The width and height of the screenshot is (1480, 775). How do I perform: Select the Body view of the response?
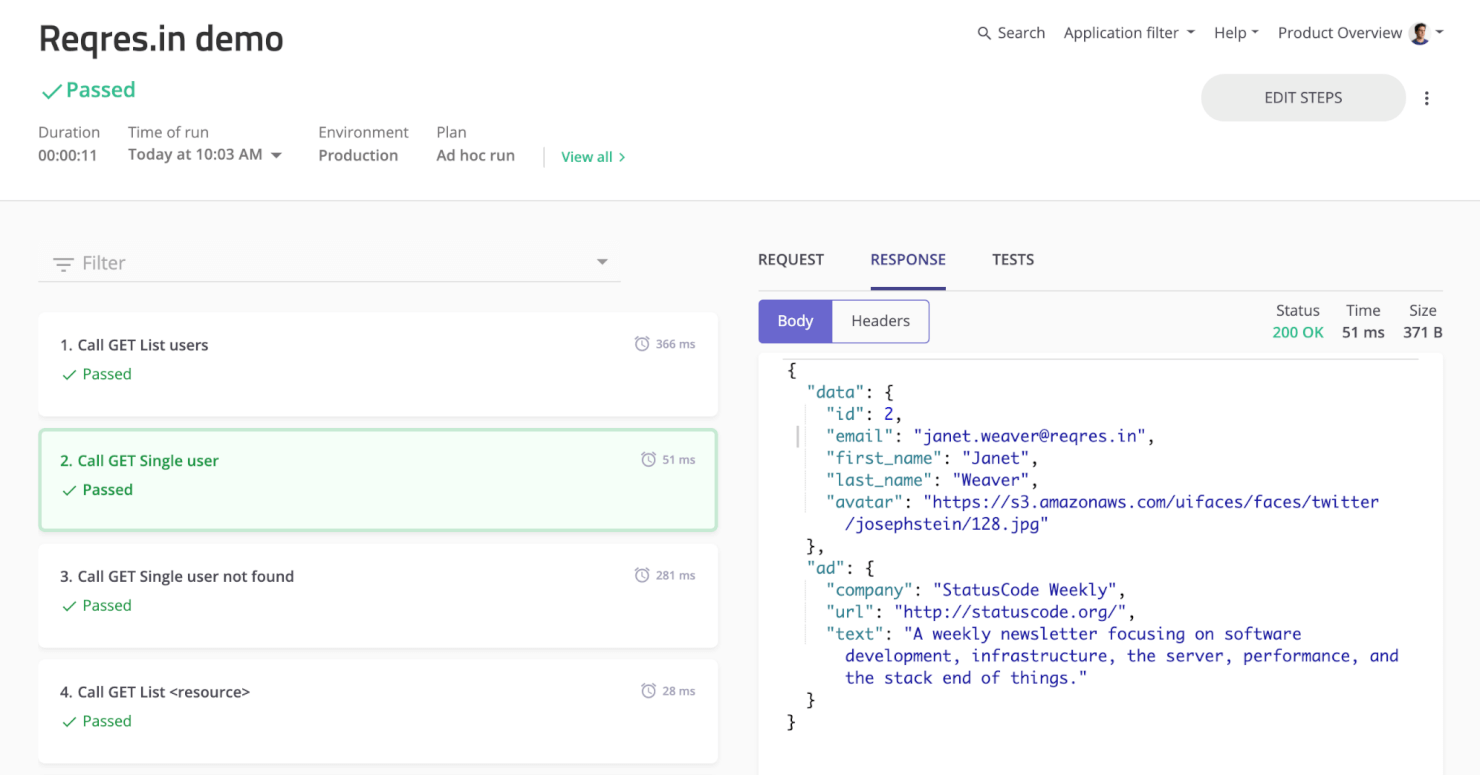795,321
